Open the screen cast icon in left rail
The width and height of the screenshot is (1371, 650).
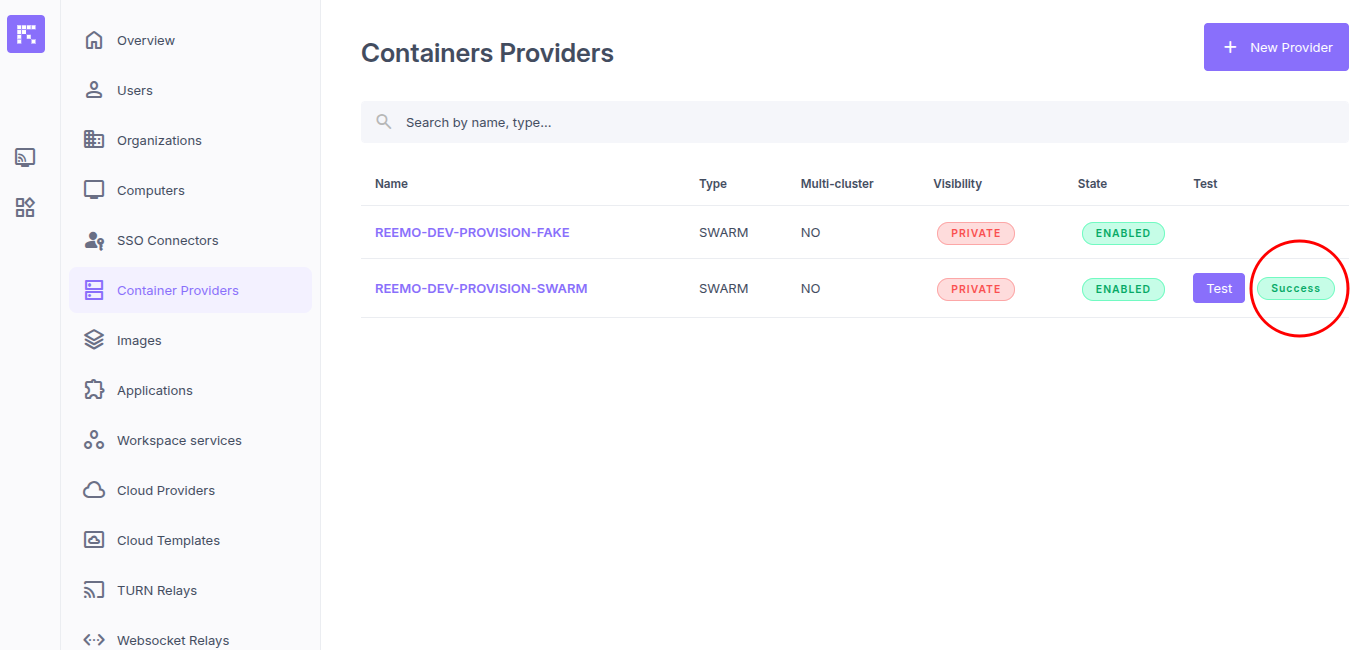[25, 157]
